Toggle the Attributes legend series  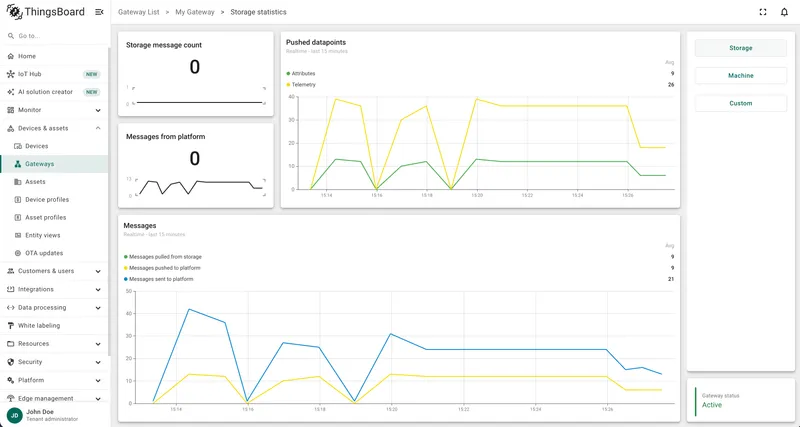[x=301, y=73]
